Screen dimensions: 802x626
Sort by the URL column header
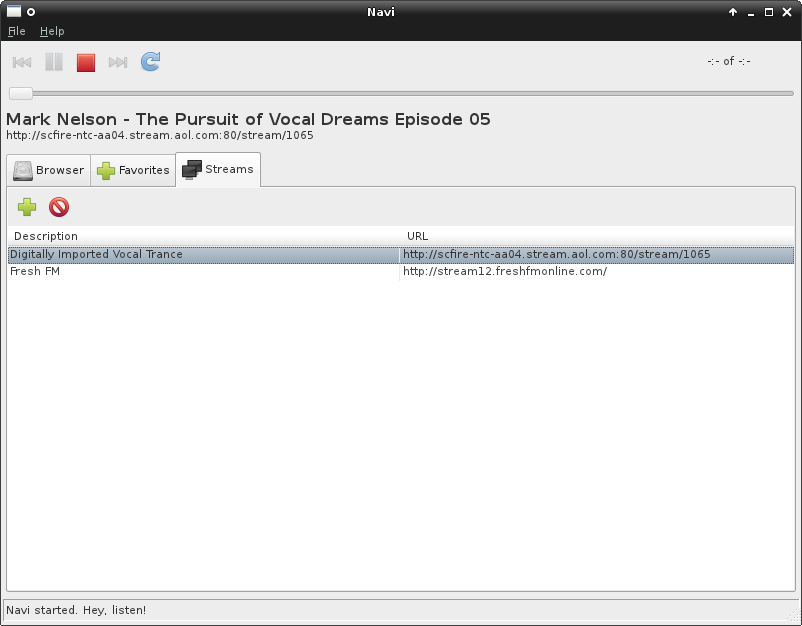point(597,236)
